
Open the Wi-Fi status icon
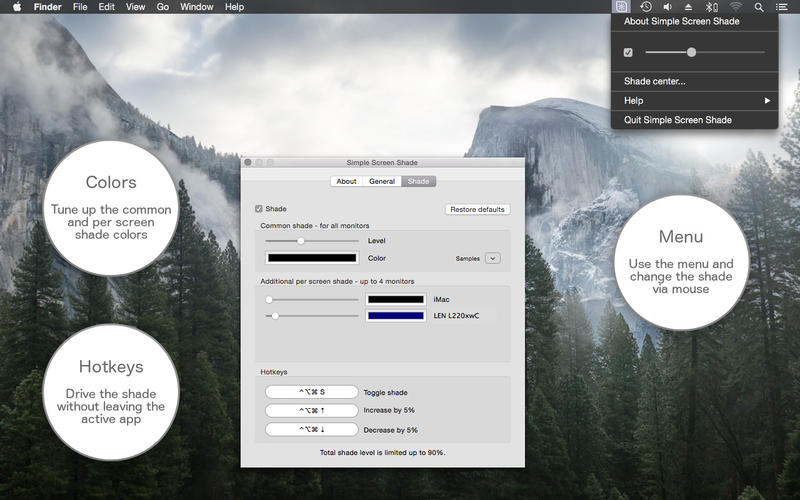click(x=735, y=7)
